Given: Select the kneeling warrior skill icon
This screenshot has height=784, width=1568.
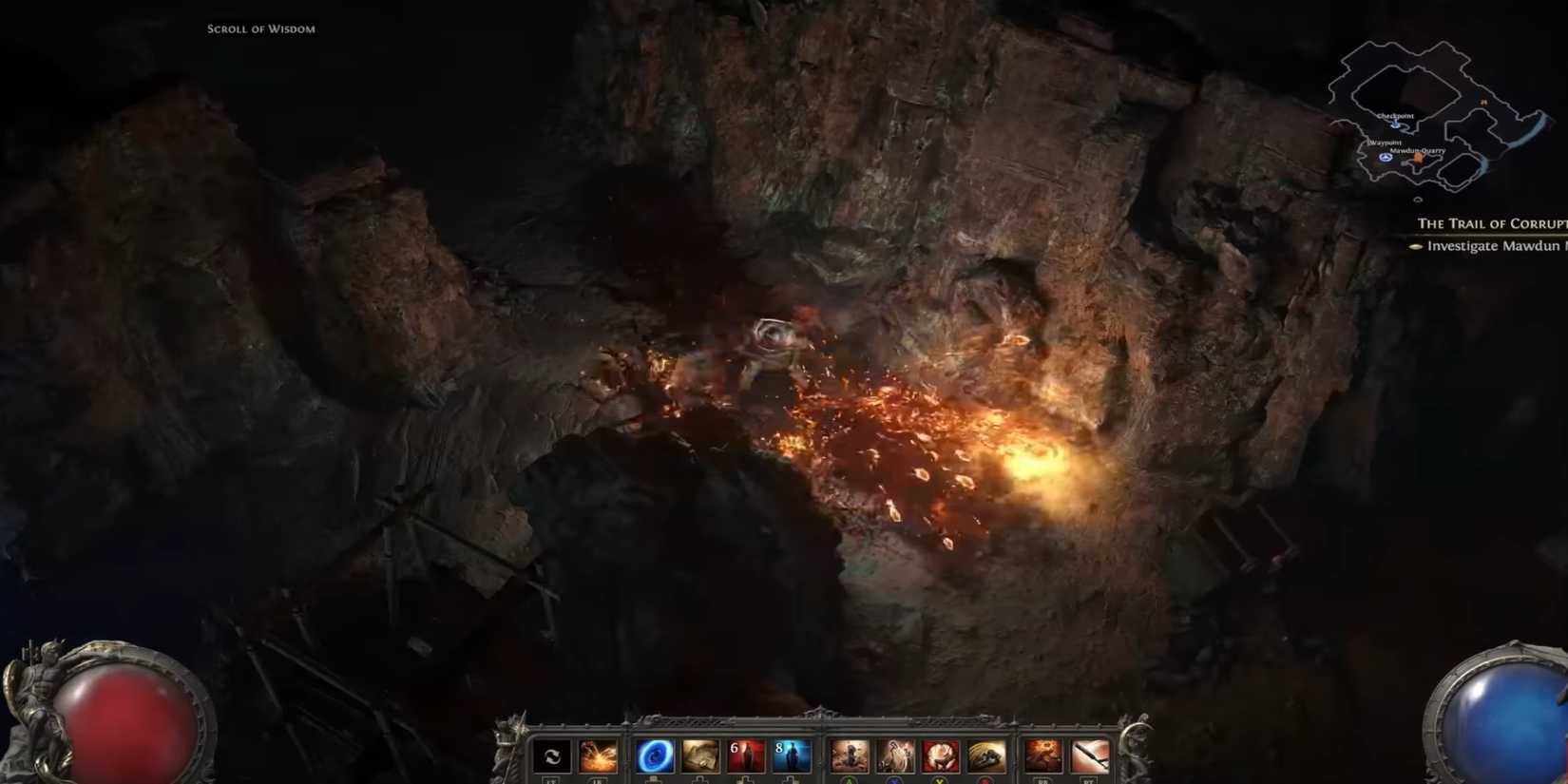Looking at the screenshot, I should [849, 756].
